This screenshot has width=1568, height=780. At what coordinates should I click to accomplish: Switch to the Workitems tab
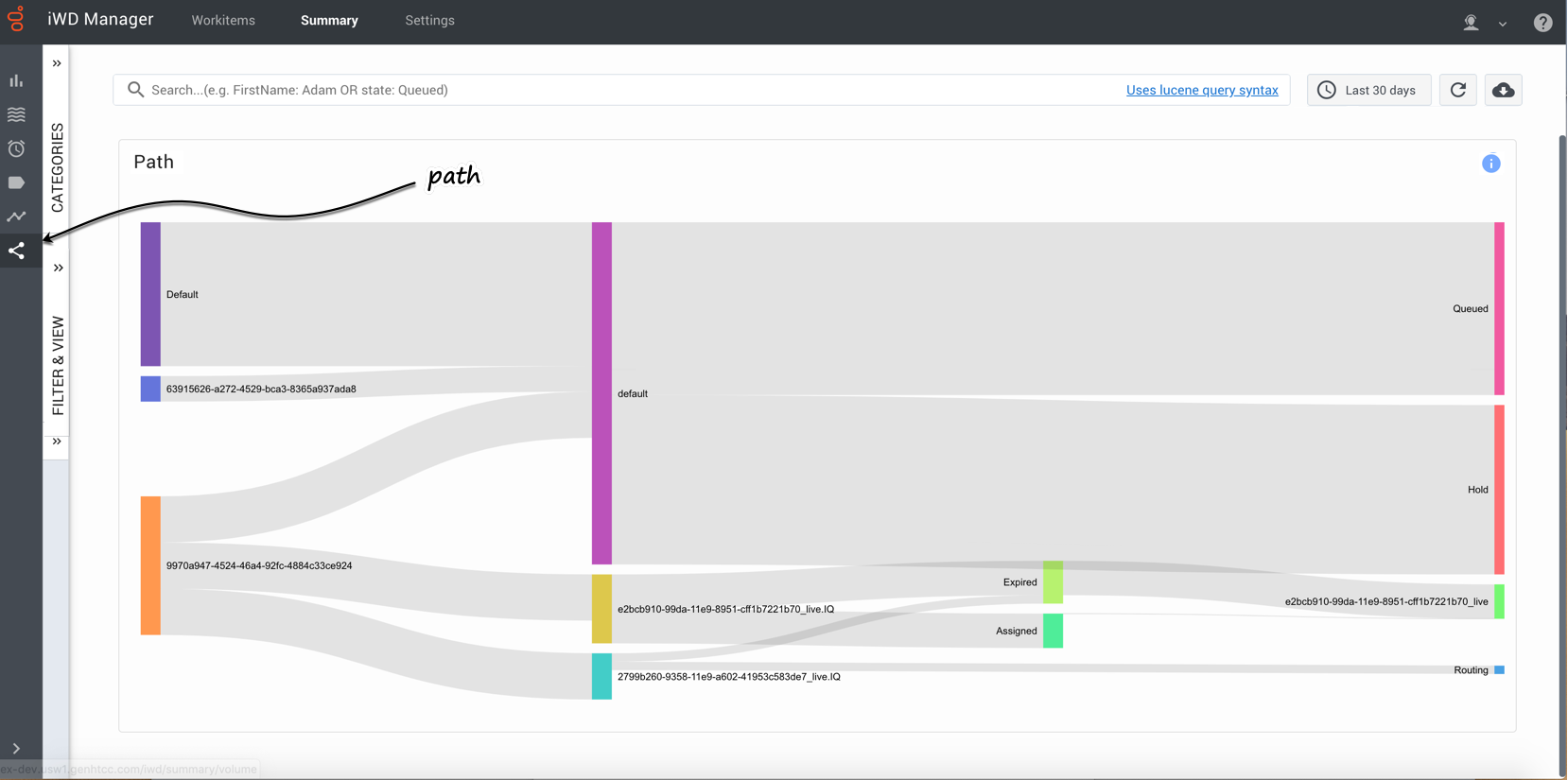tap(223, 21)
